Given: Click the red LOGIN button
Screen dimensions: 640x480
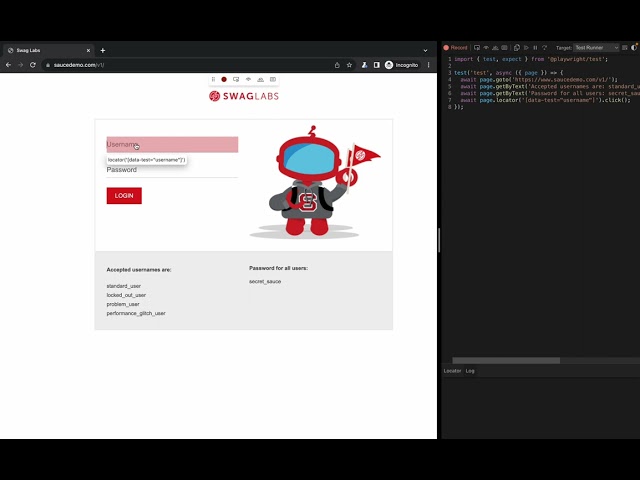Looking at the screenshot, I should click(x=124, y=196).
